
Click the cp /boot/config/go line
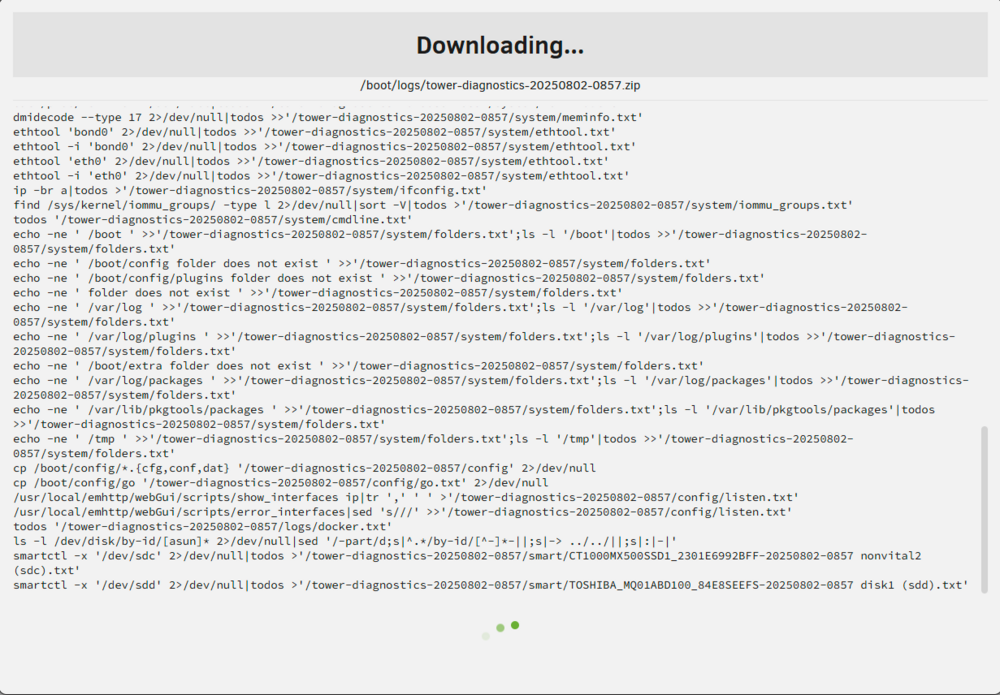(281, 483)
